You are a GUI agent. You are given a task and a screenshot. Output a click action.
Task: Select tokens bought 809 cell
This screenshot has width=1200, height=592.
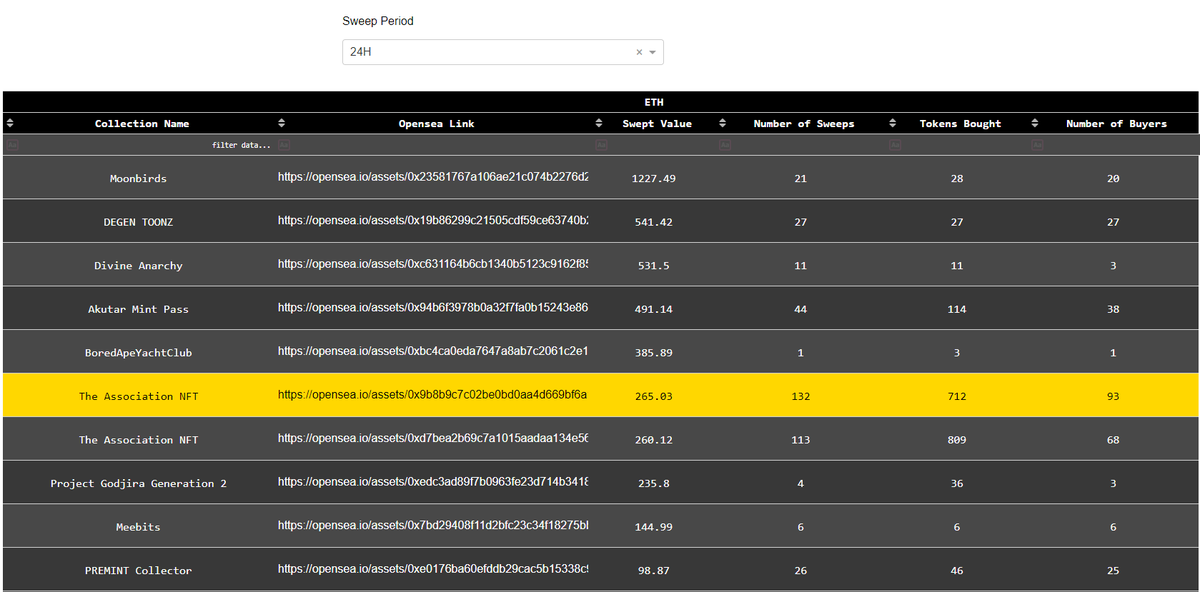pos(957,440)
